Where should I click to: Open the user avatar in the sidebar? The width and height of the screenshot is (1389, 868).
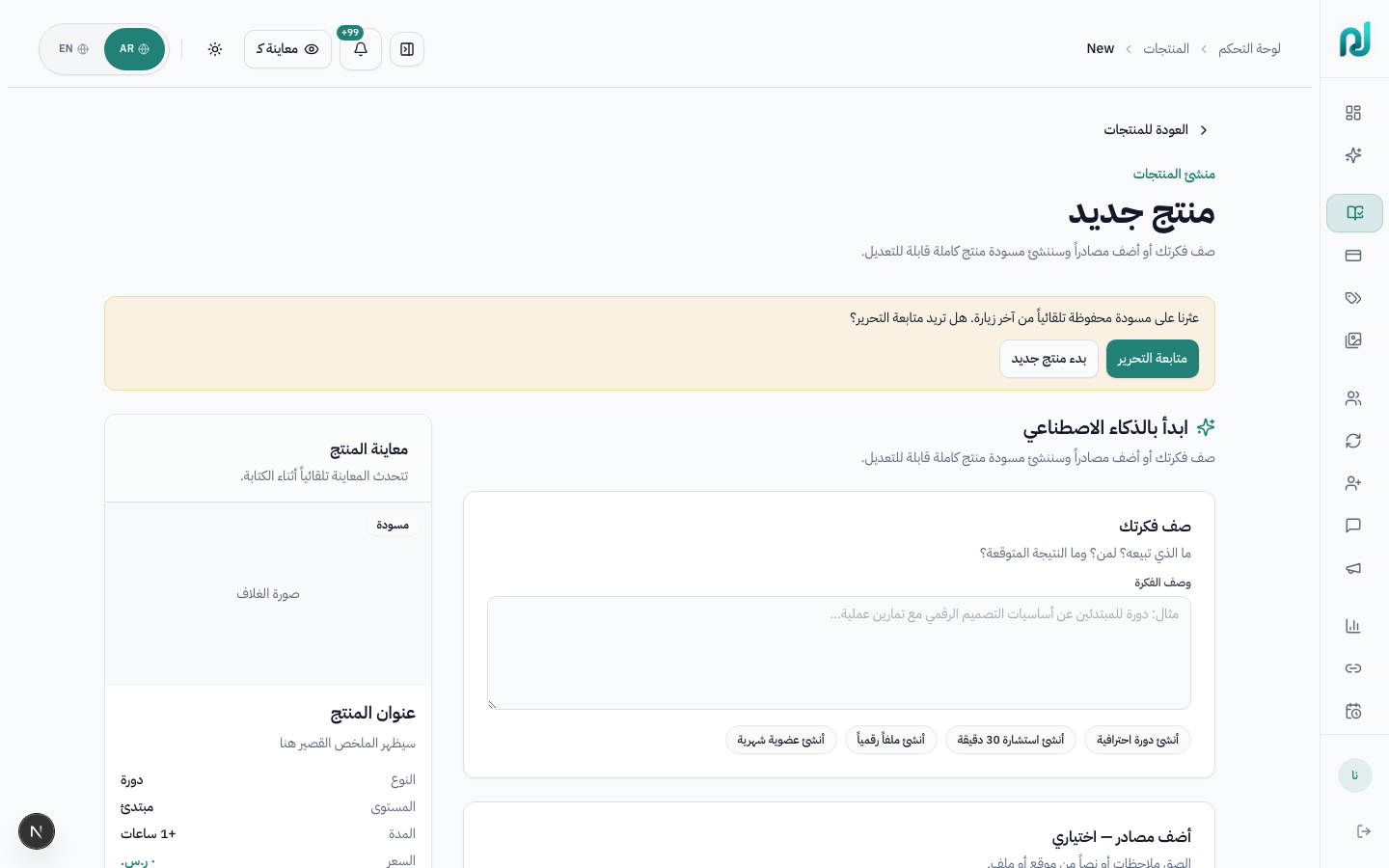point(1354,775)
